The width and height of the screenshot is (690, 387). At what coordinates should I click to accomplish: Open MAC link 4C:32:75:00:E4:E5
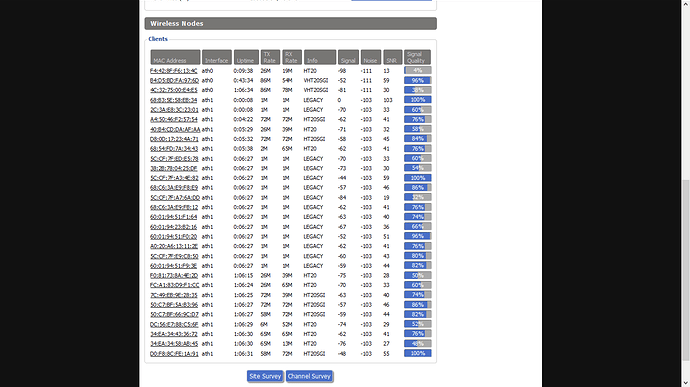point(173,90)
